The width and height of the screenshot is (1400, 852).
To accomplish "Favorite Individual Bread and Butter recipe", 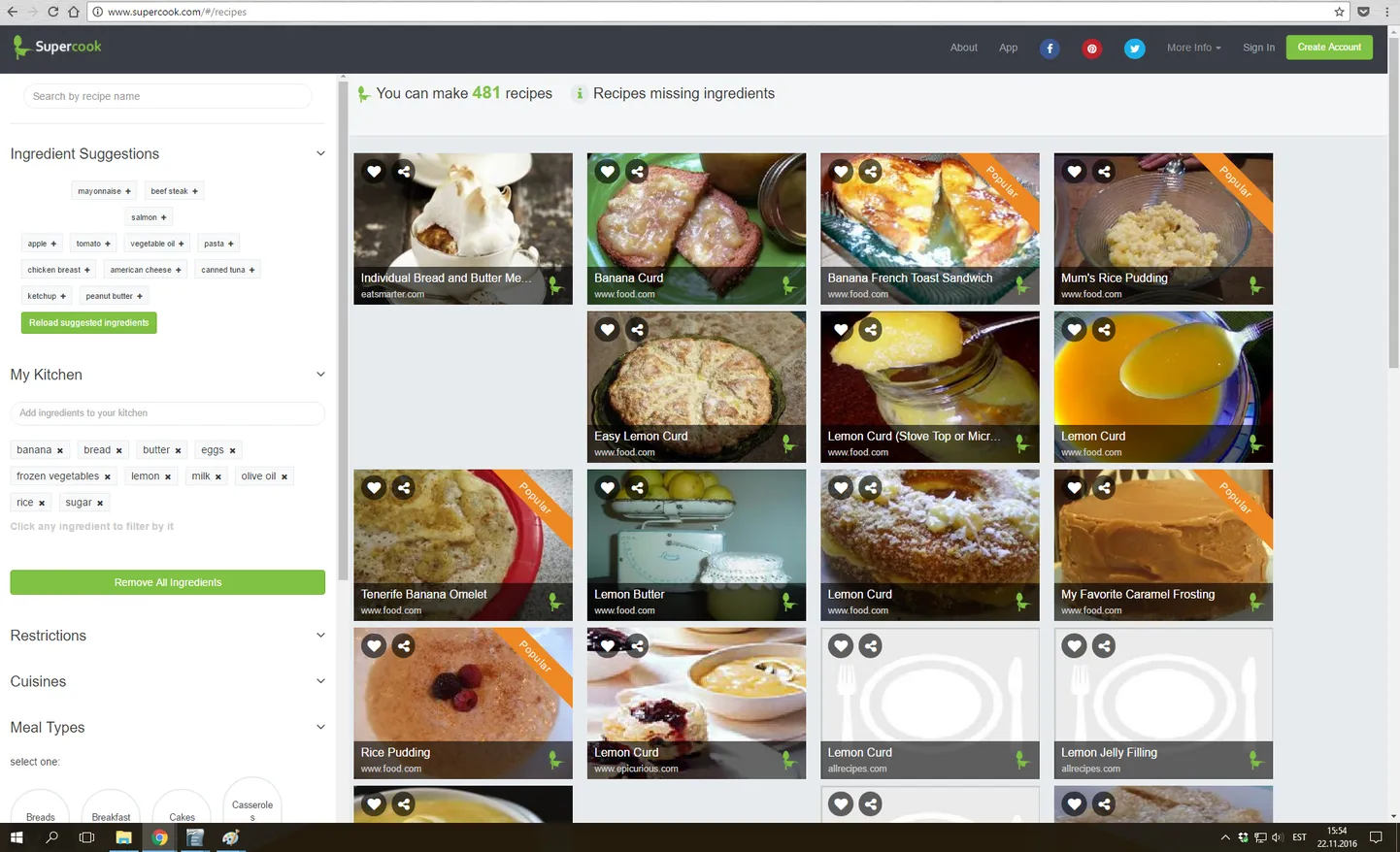I will [x=374, y=172].
